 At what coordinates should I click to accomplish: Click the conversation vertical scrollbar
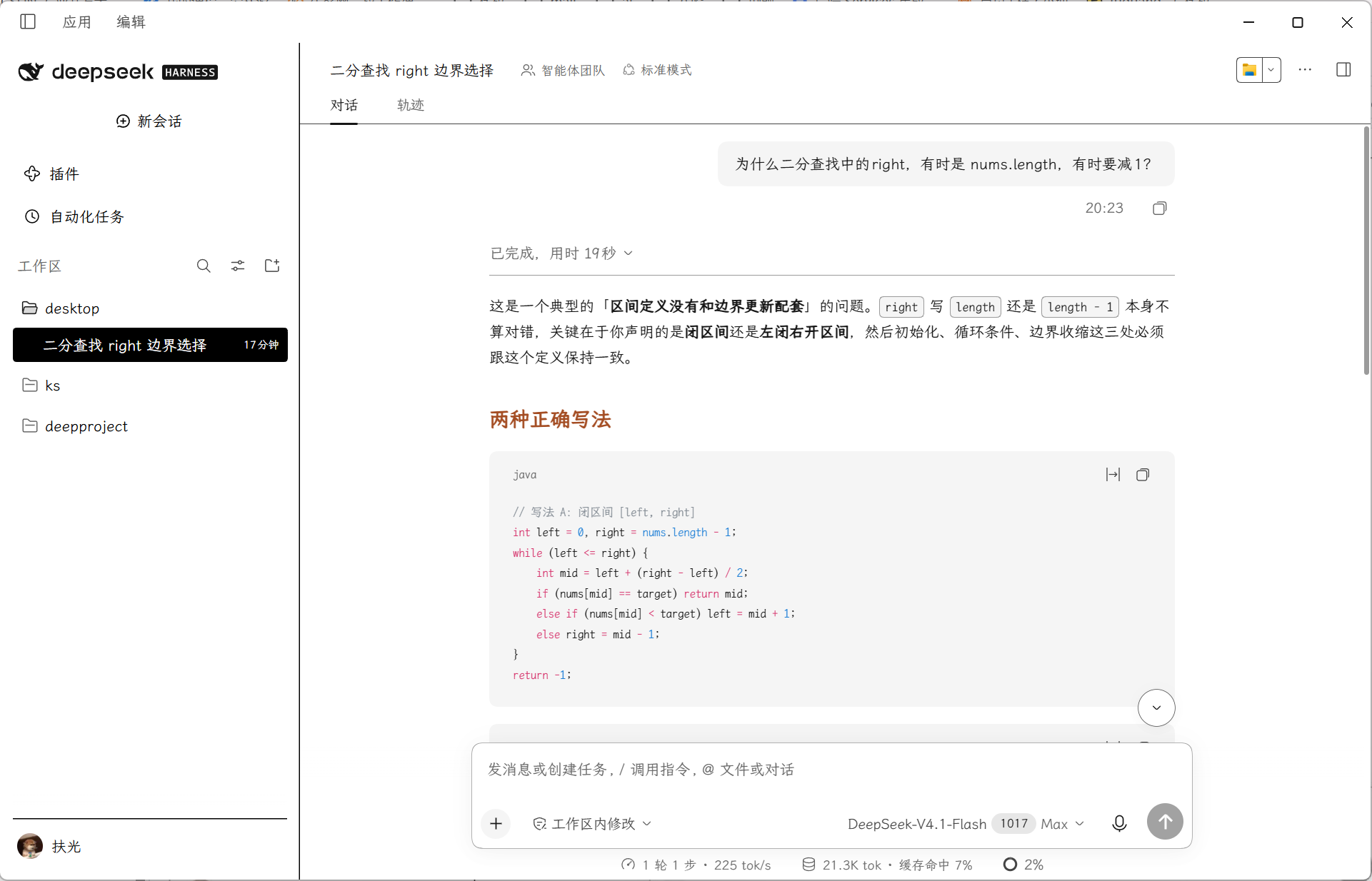pos(1366,250)
